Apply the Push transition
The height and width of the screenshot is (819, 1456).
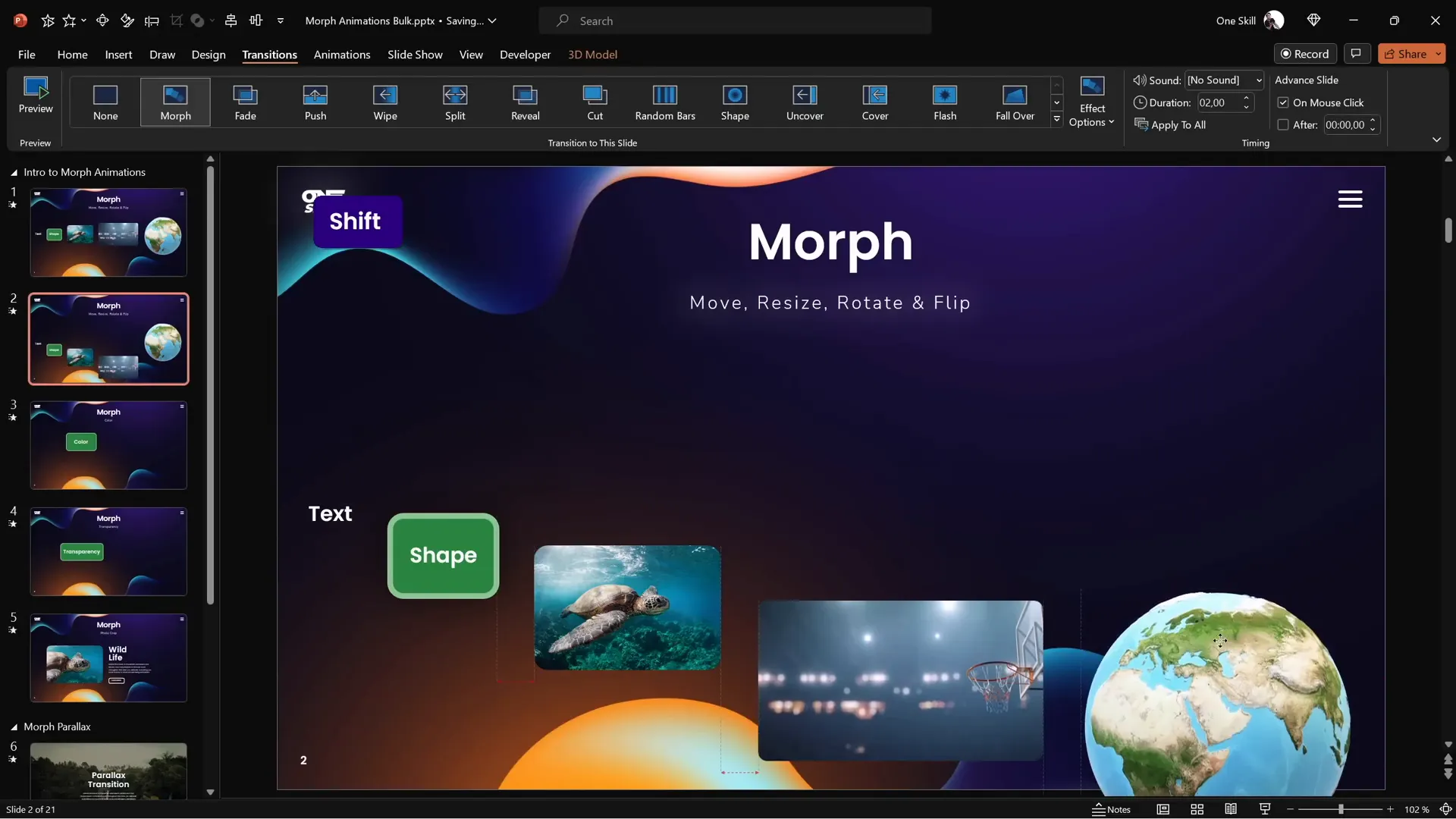point(315,102)
